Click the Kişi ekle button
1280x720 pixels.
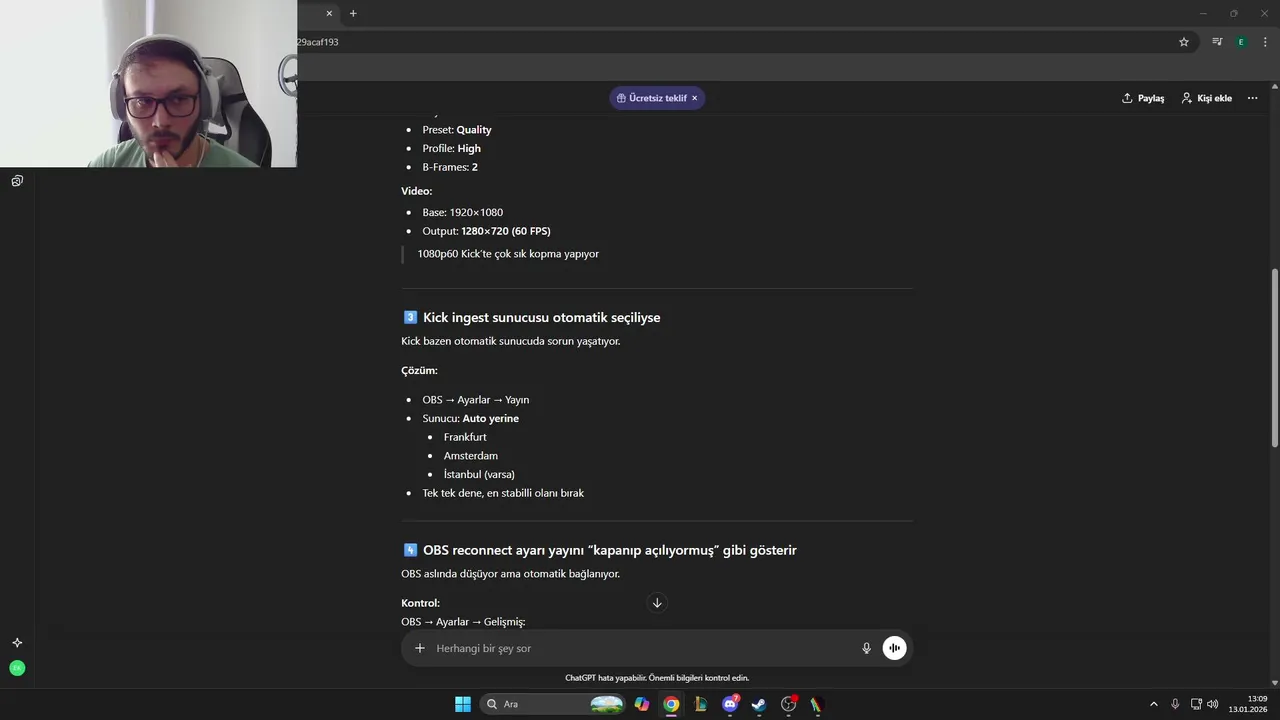(x=1206, y=98)
